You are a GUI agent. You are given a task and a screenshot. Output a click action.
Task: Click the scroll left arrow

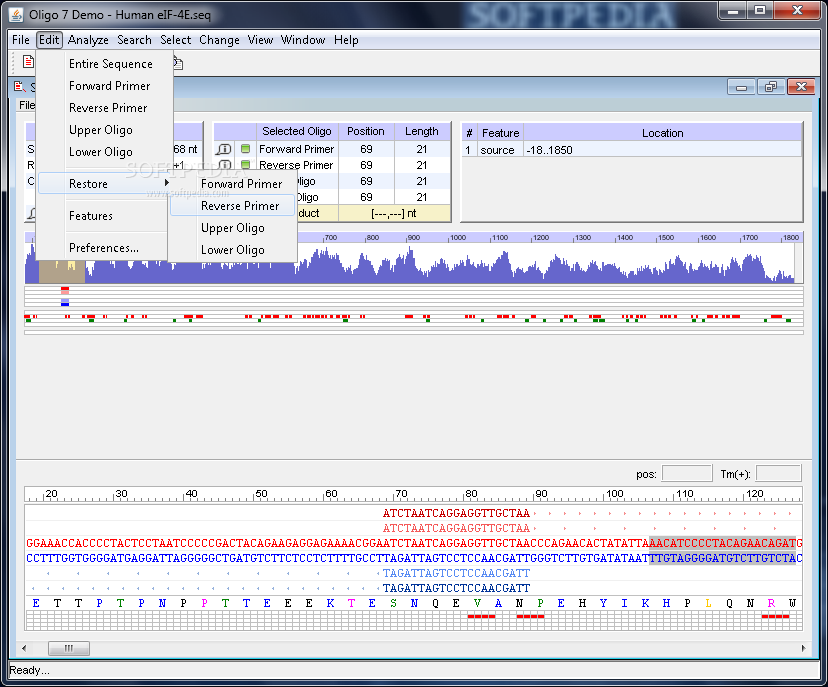click(24, 648)
